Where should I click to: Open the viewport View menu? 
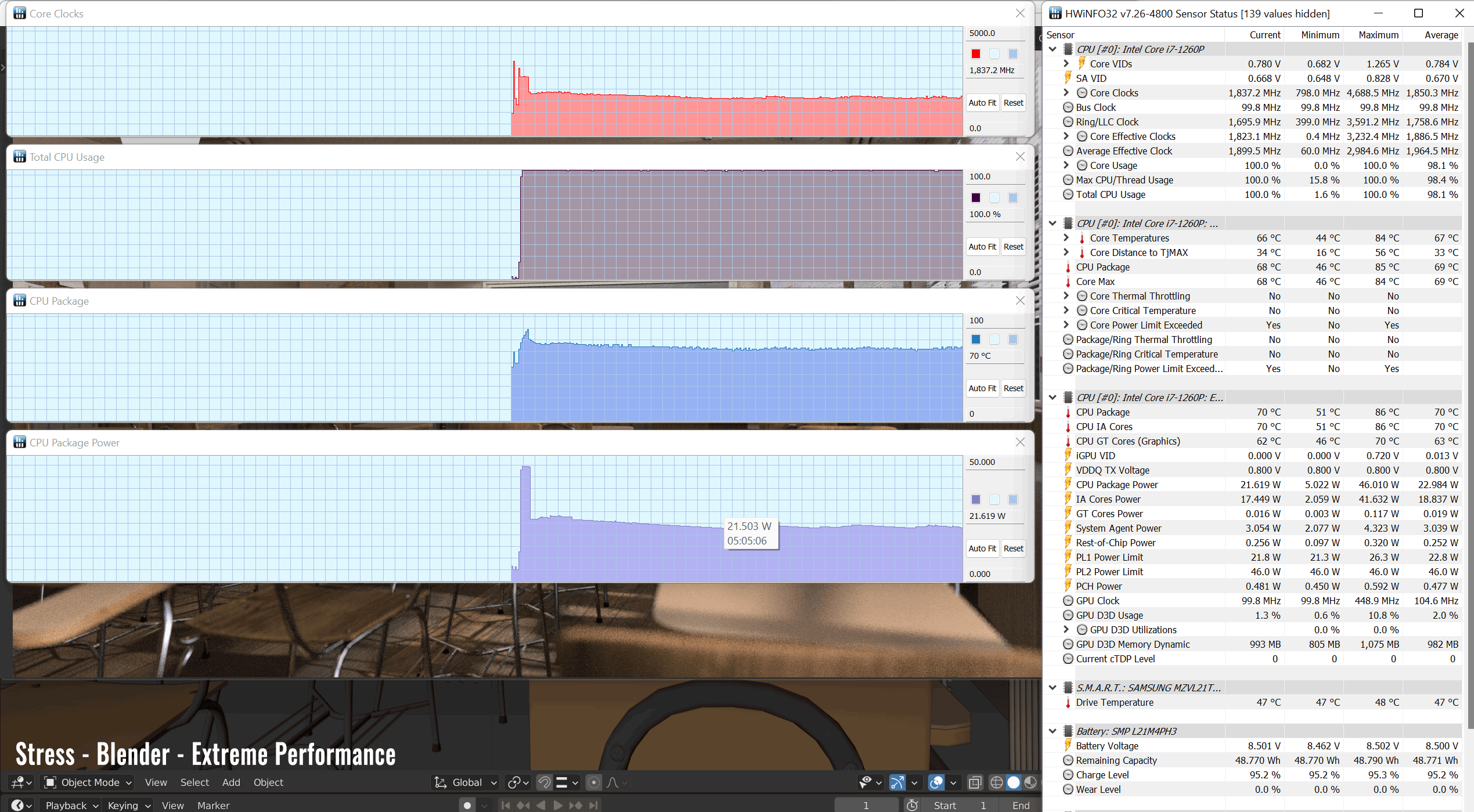click(156, 782)
